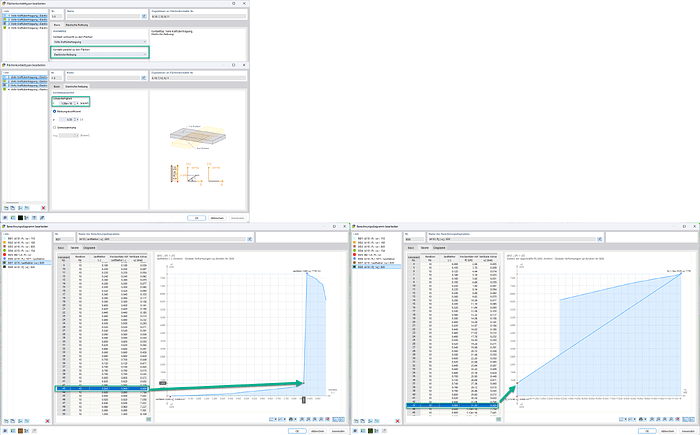Click edit-name icon in left Berechnungsdiagramm dialog
Screen dimensions: 700x435
pyautogui.click(x=250, y=239)
